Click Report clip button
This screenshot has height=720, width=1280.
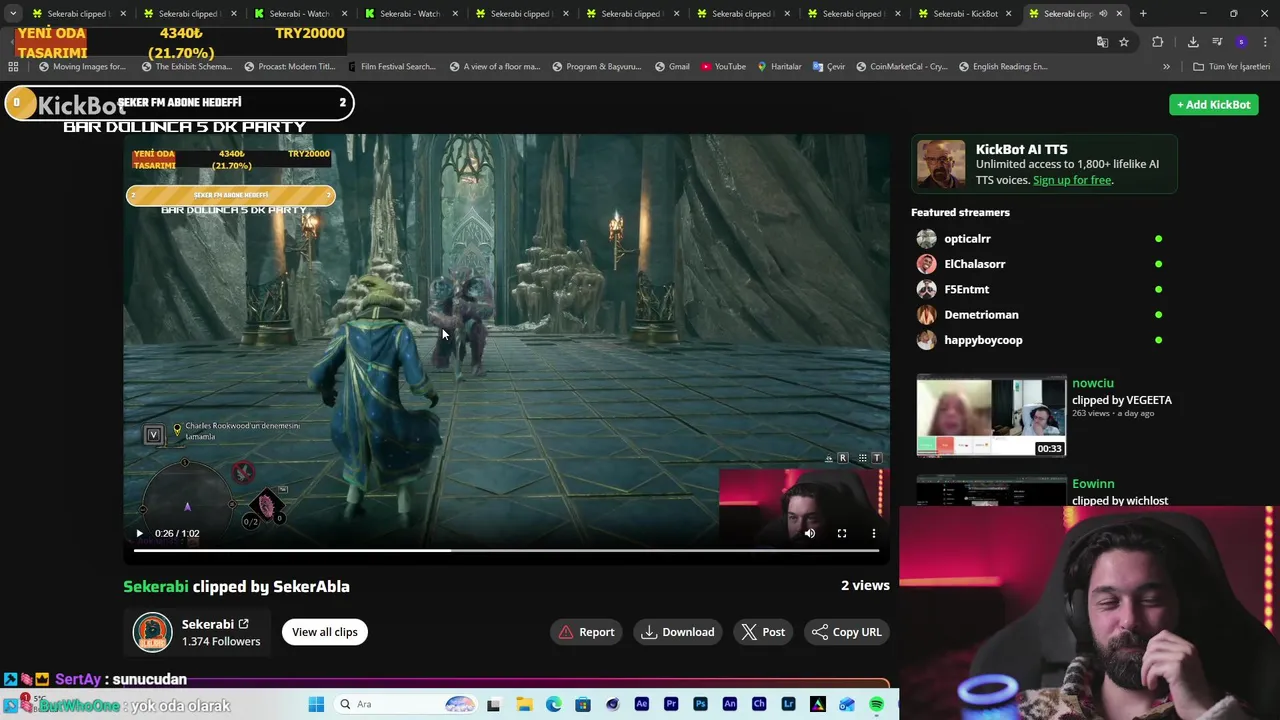tap(587, 632)
